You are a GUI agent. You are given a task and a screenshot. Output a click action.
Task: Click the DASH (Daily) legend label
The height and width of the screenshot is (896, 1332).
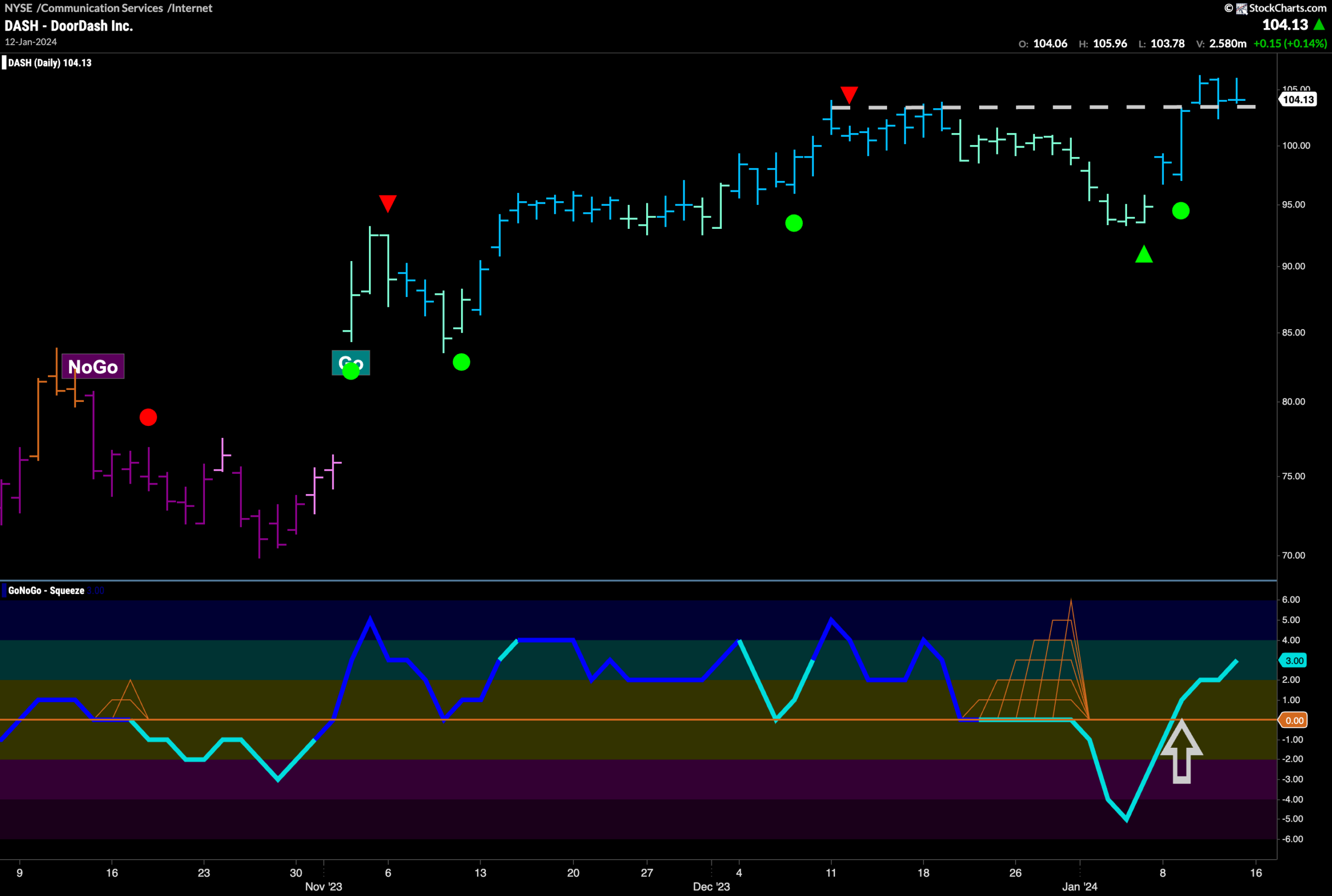click(50, 63)
